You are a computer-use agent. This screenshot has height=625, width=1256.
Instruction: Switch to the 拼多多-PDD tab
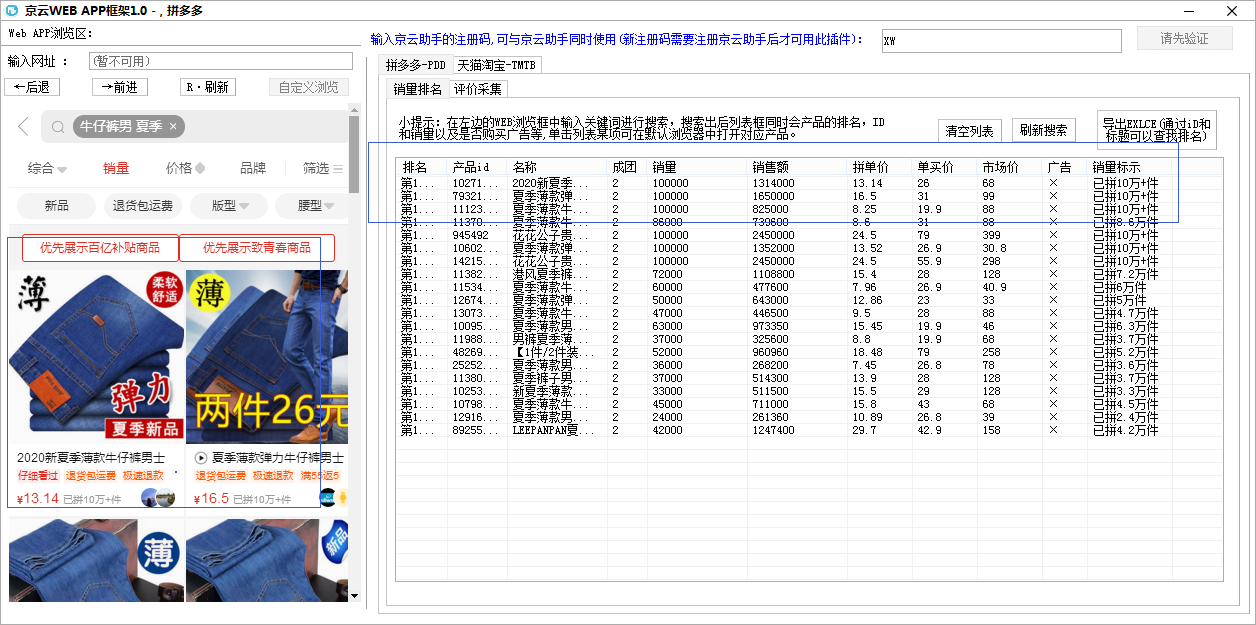416,65
